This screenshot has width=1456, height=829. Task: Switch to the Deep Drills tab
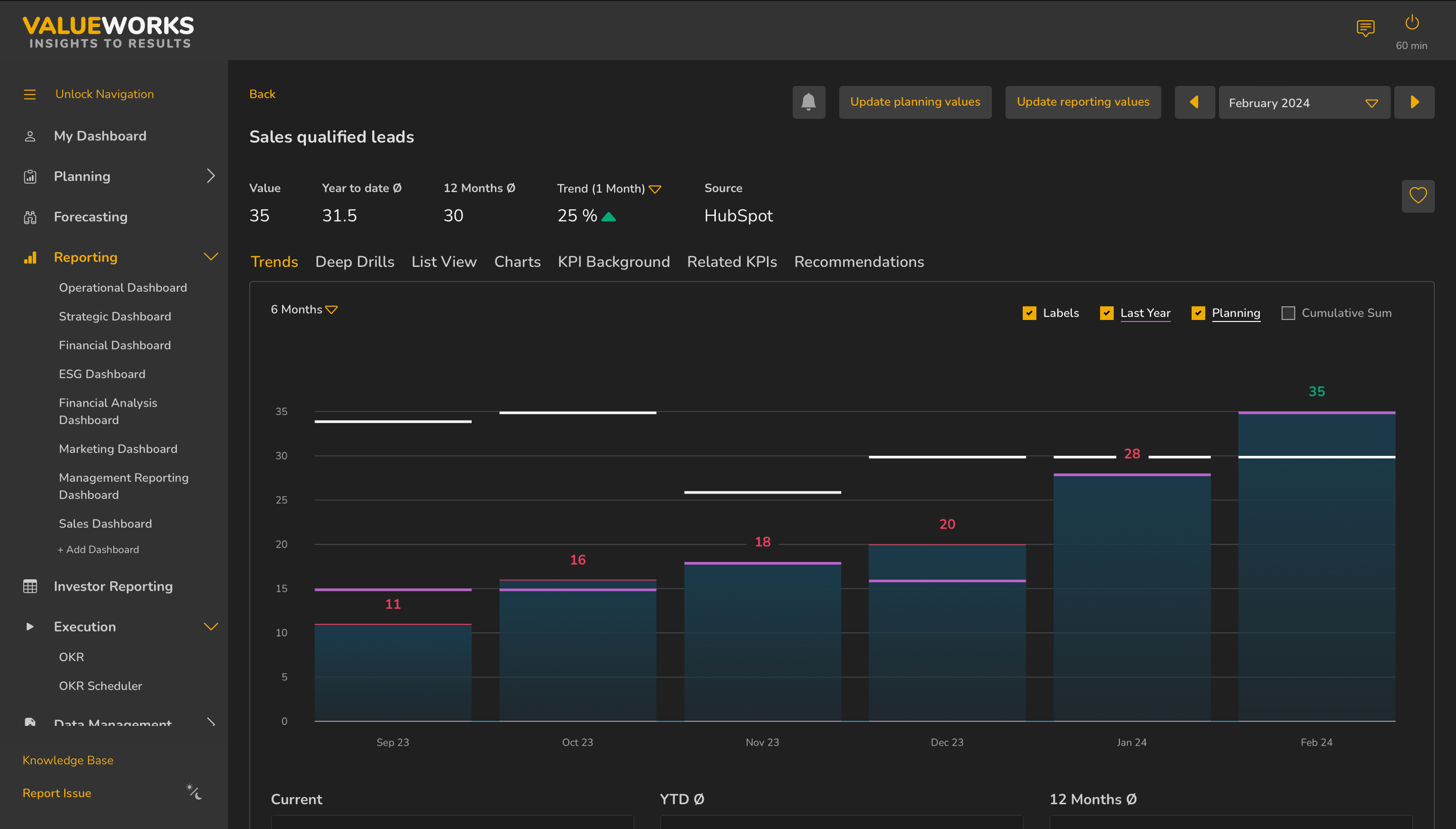click(354, 262)
